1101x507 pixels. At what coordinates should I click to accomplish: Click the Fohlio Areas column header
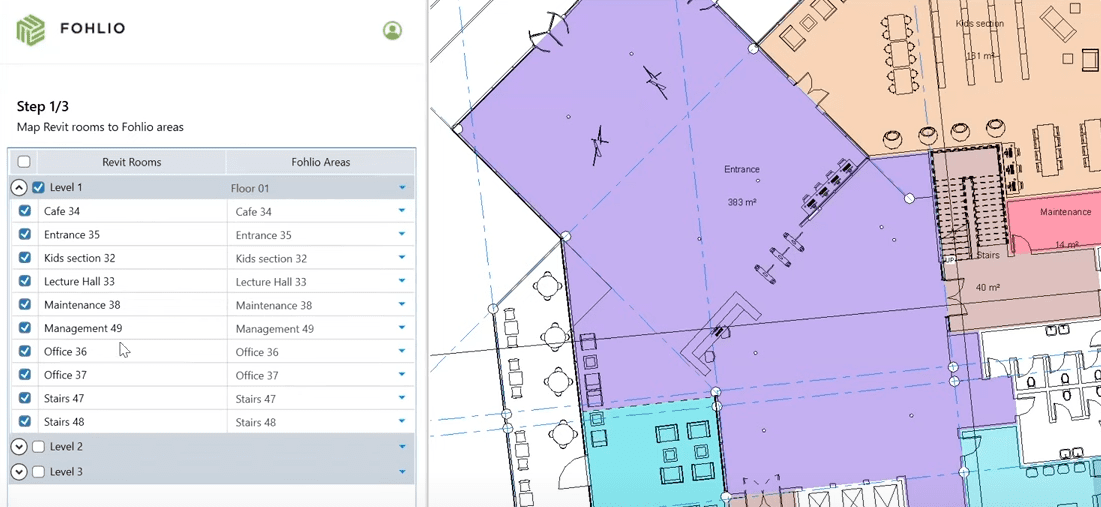[x=320, y=162]
